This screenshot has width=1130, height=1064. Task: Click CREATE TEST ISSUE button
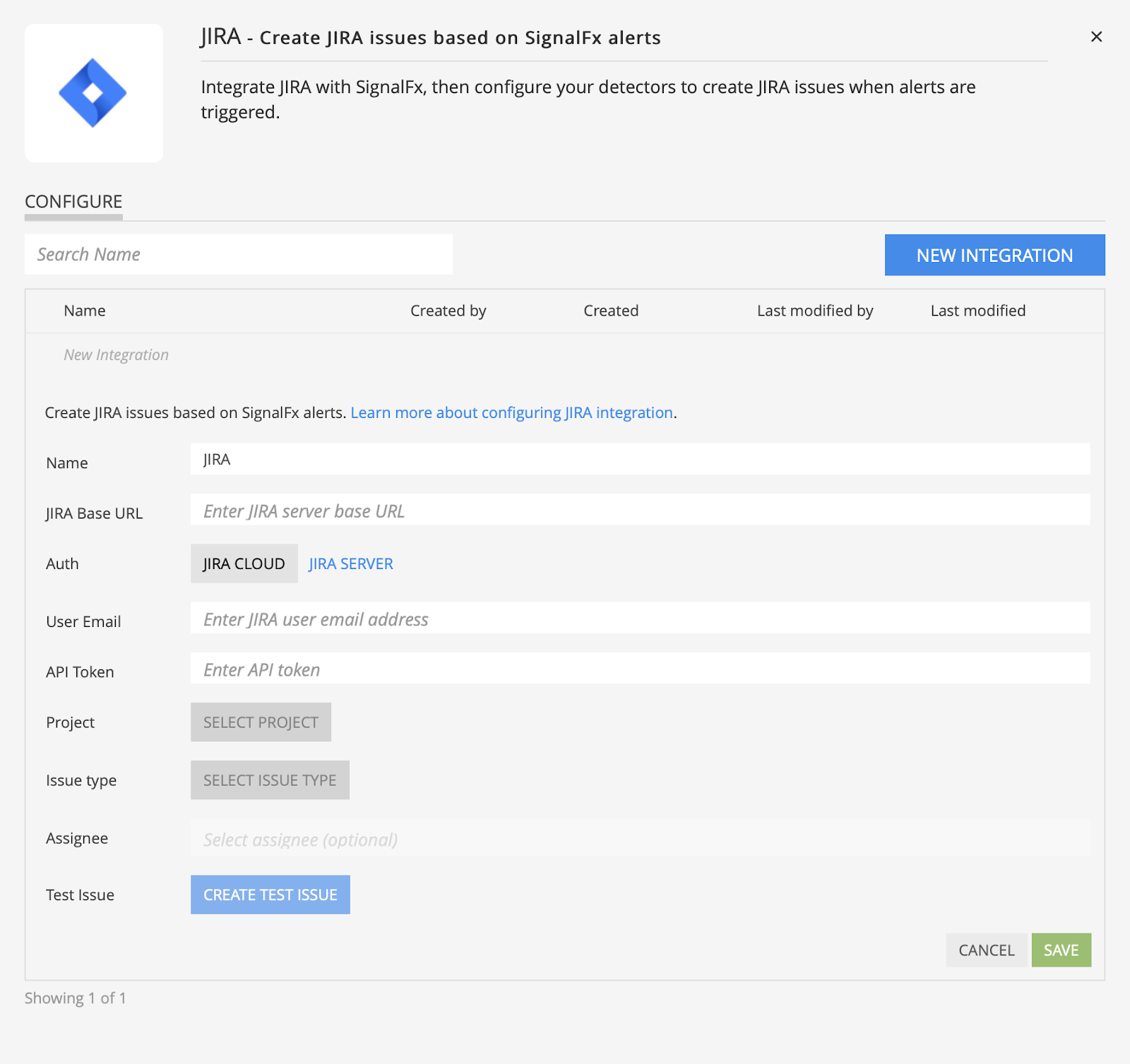pos(270,895)
